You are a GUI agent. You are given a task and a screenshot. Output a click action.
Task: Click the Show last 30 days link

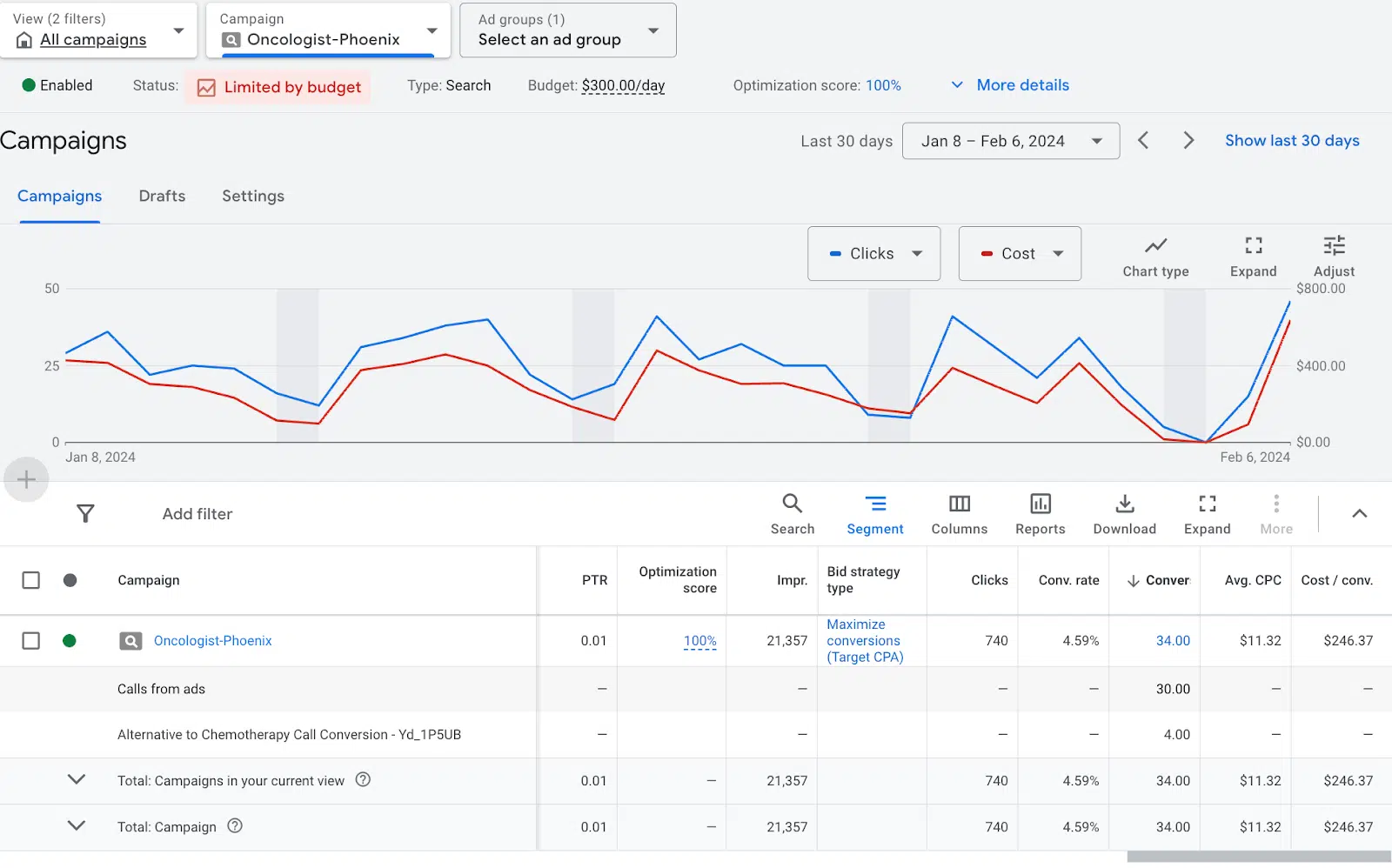(x=1291, y=141)
